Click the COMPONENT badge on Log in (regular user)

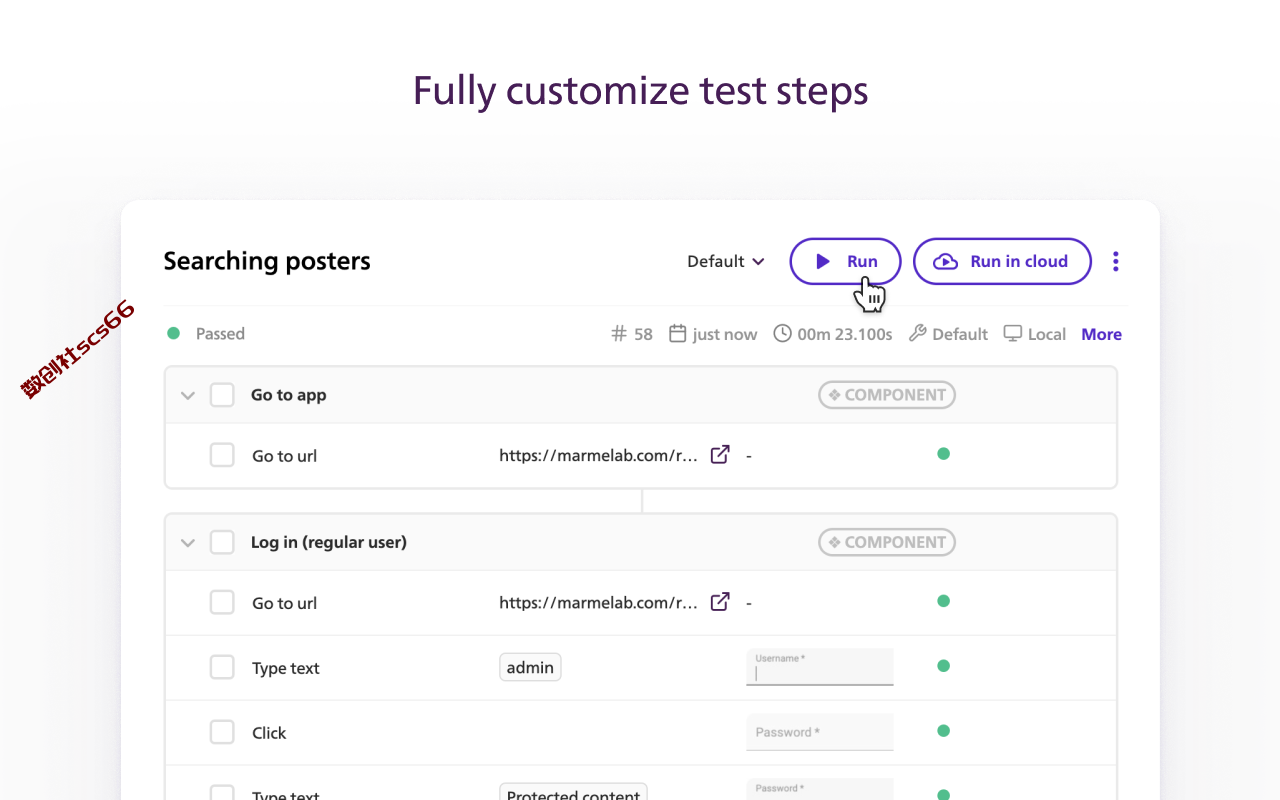(x=887, y=542)
